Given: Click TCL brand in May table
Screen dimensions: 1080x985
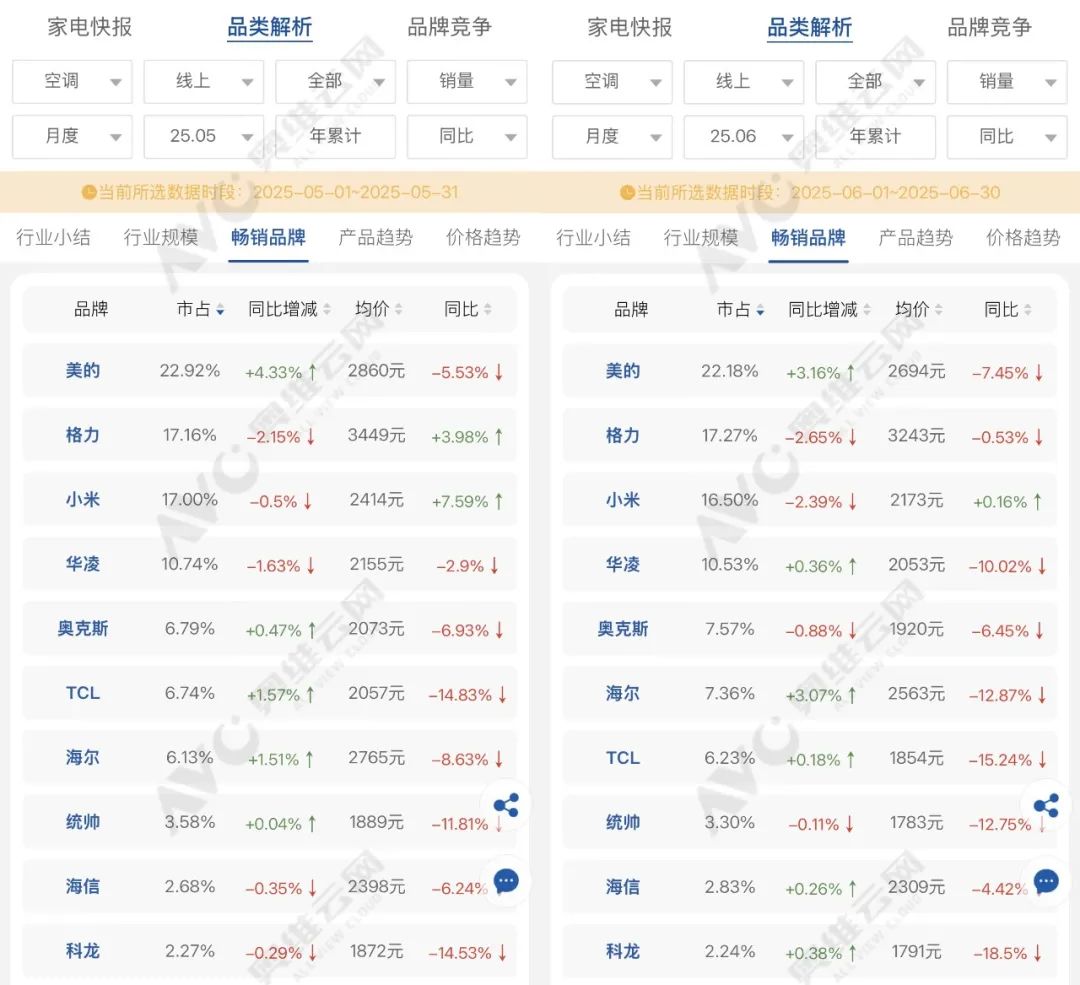Looking at the screenshot, I should pos(83,694).
